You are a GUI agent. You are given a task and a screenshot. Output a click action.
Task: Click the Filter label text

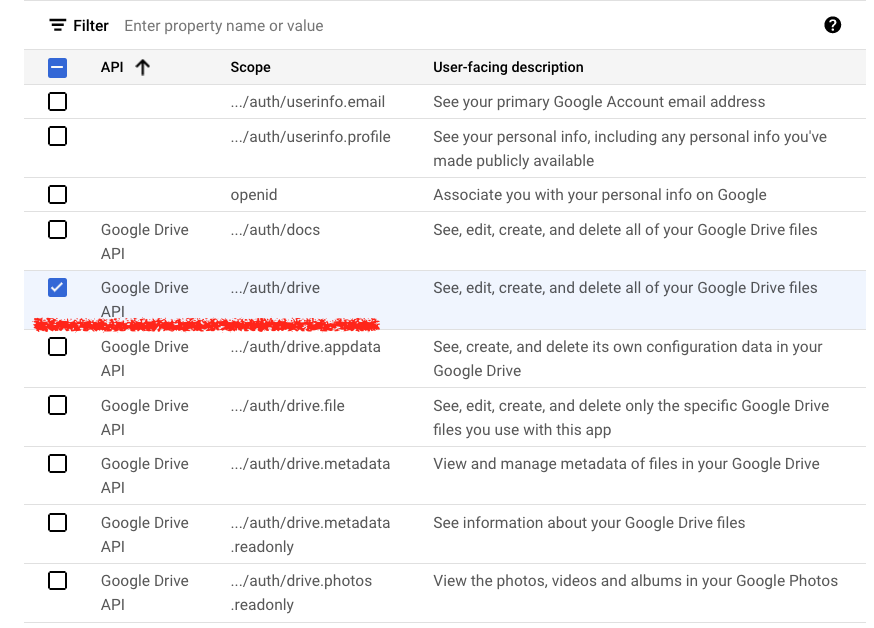pos(91,25)
